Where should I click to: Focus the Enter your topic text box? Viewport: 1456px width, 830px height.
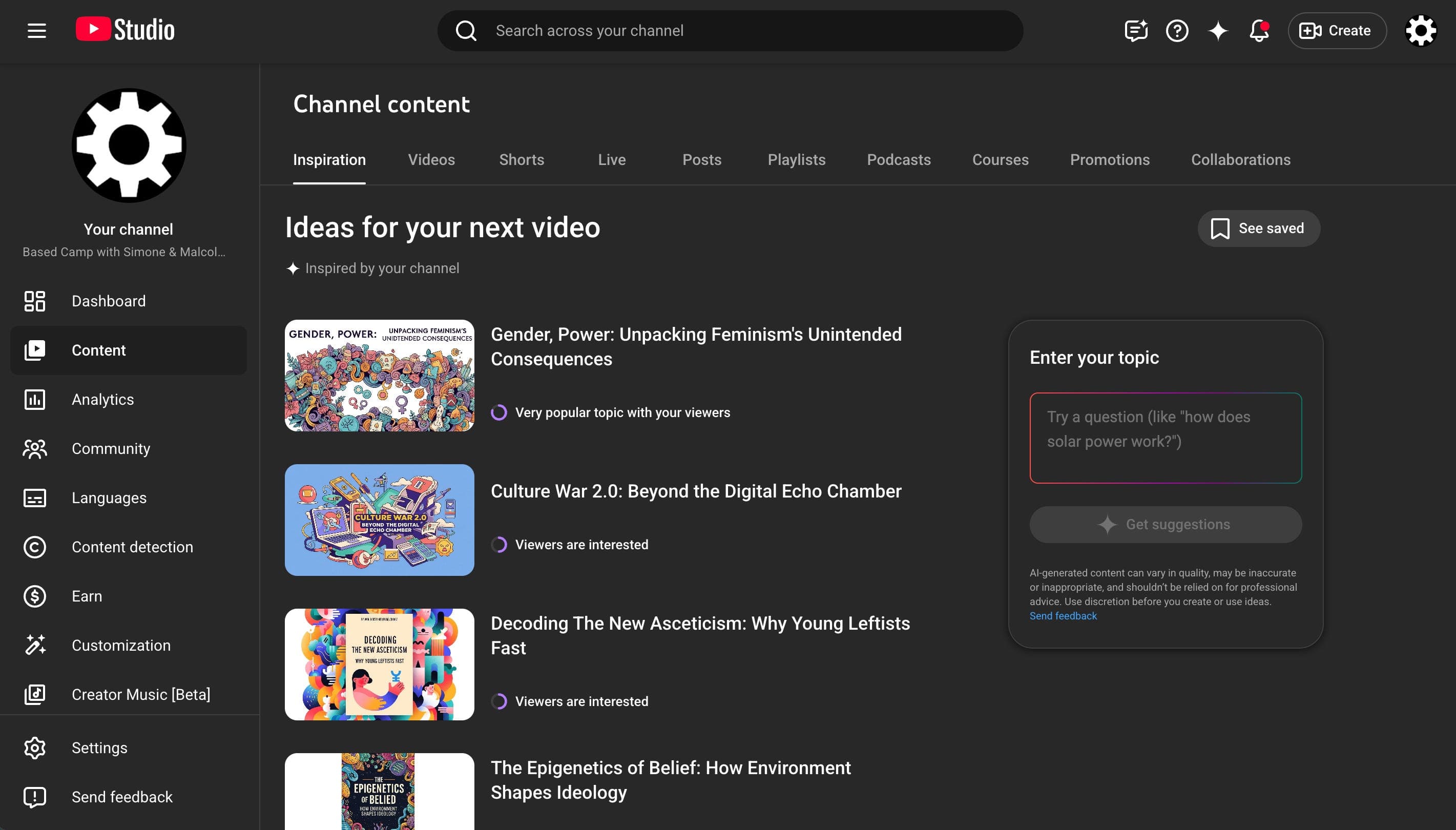(1166, 438)
